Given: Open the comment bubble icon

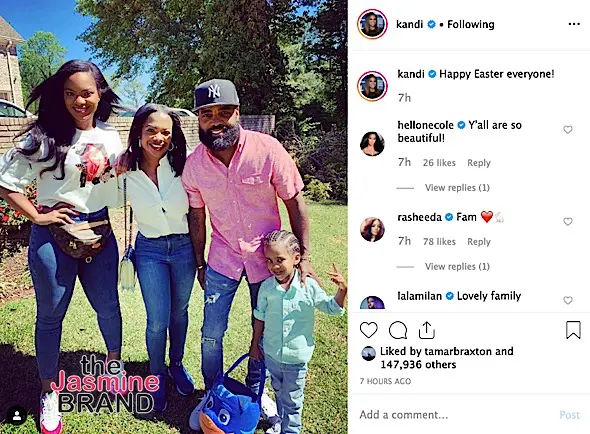Looking at the screenshot, I should coord(398,330).
